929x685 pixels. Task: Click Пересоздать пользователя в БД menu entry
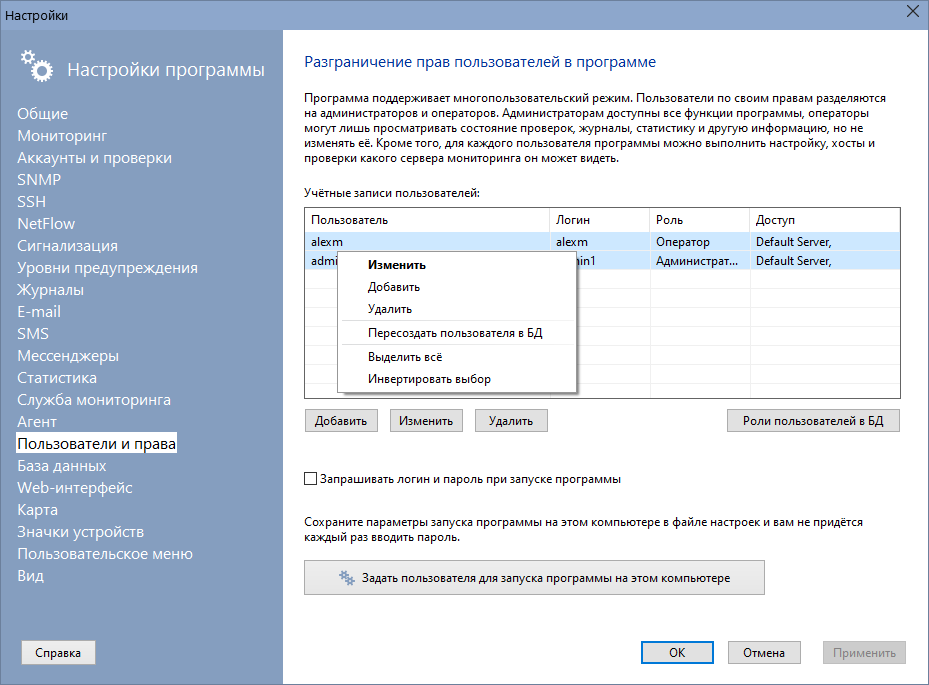pos(454,333)
